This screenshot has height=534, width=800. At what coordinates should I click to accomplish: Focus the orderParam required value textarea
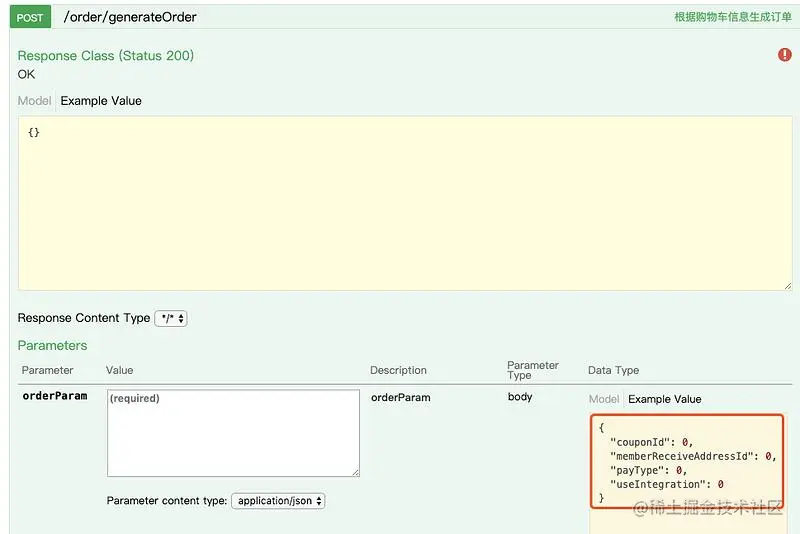click(233, 433)
